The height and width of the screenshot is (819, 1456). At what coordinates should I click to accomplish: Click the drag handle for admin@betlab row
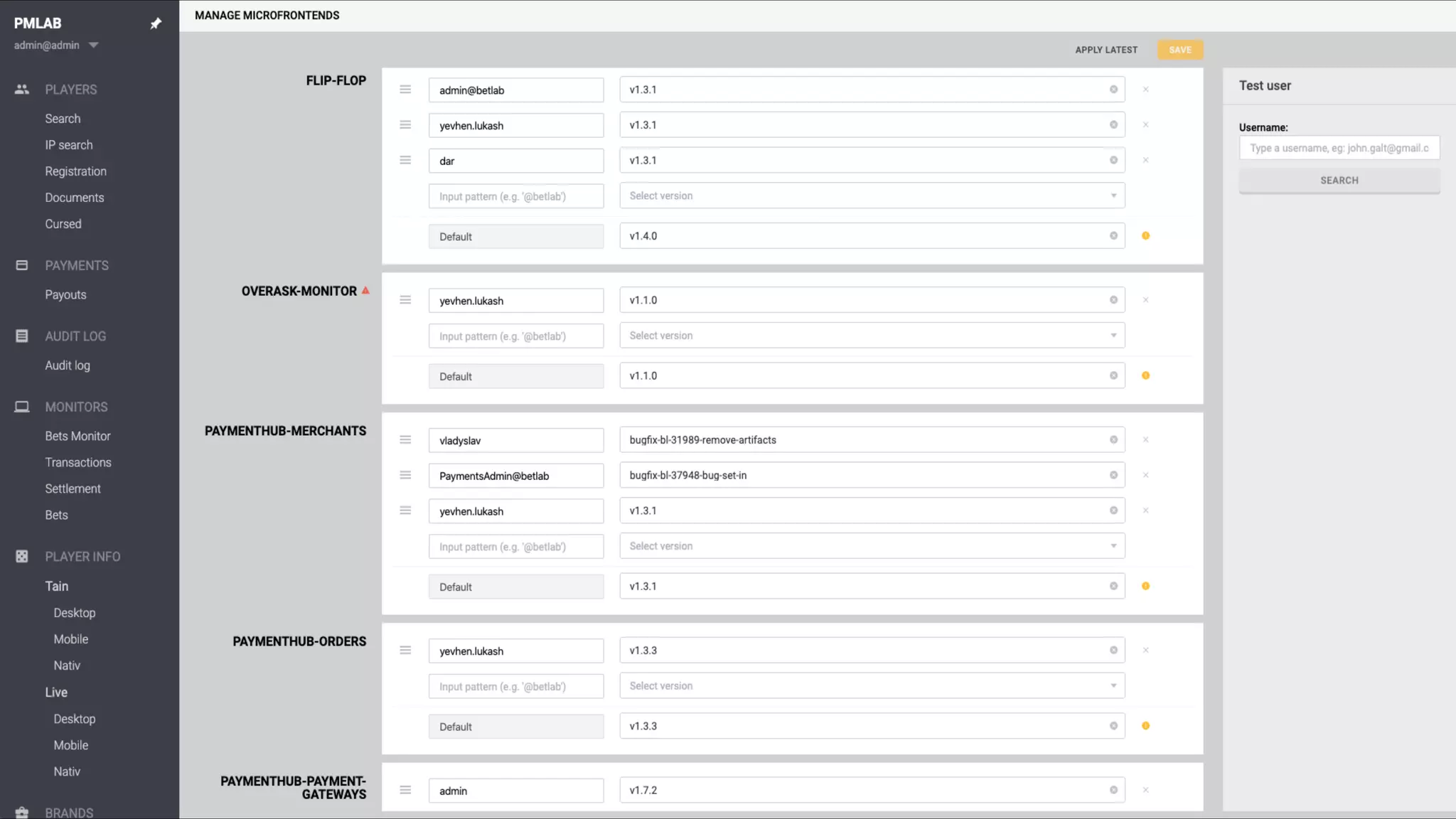[405, 90]
